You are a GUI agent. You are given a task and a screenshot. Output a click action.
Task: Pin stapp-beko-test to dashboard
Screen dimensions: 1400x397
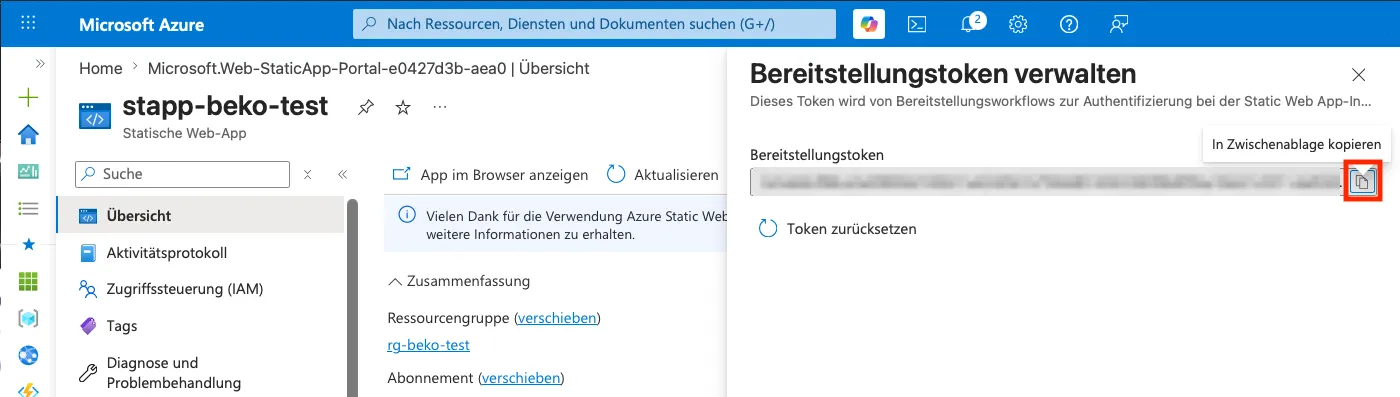366,107
